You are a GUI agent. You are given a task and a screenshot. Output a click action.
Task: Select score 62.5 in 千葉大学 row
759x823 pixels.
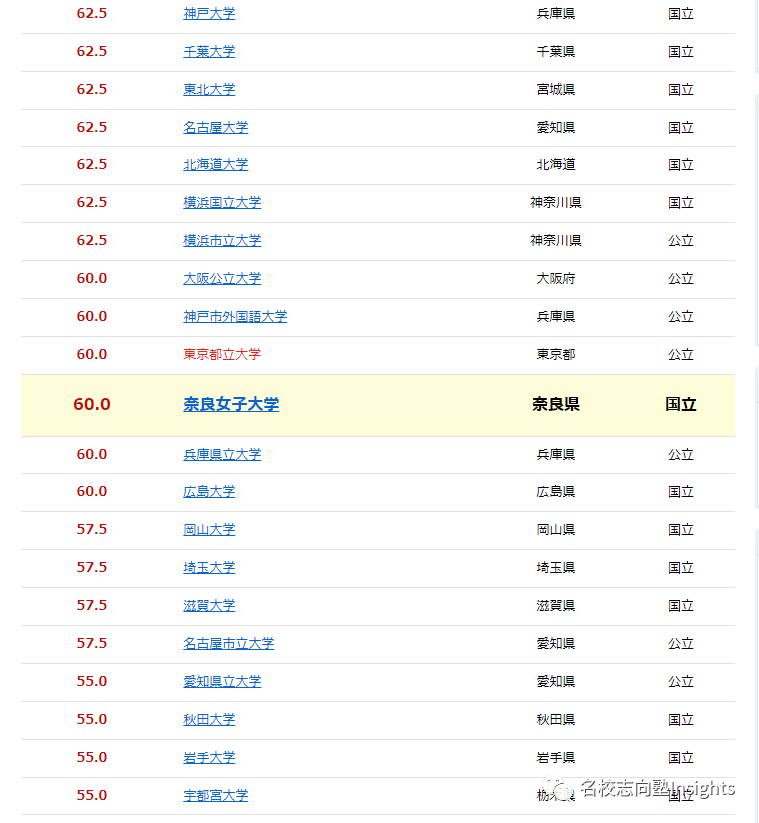click(x=92, y=51)
